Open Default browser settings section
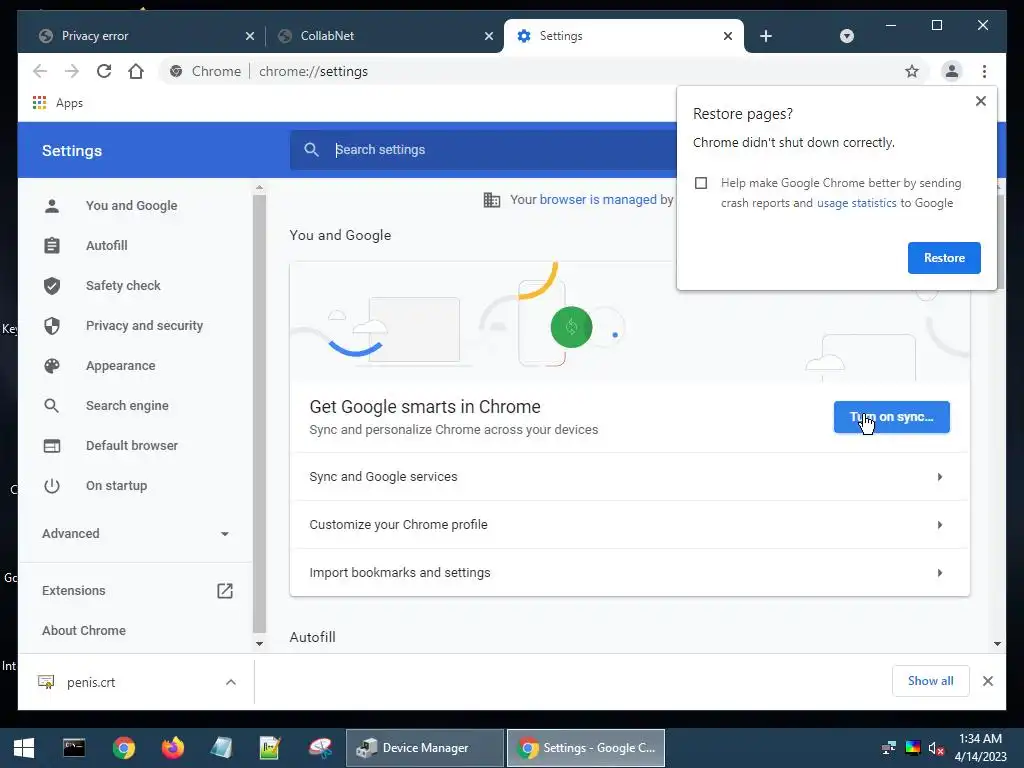Screen dimensions: 1024x768 coord(132,445)
